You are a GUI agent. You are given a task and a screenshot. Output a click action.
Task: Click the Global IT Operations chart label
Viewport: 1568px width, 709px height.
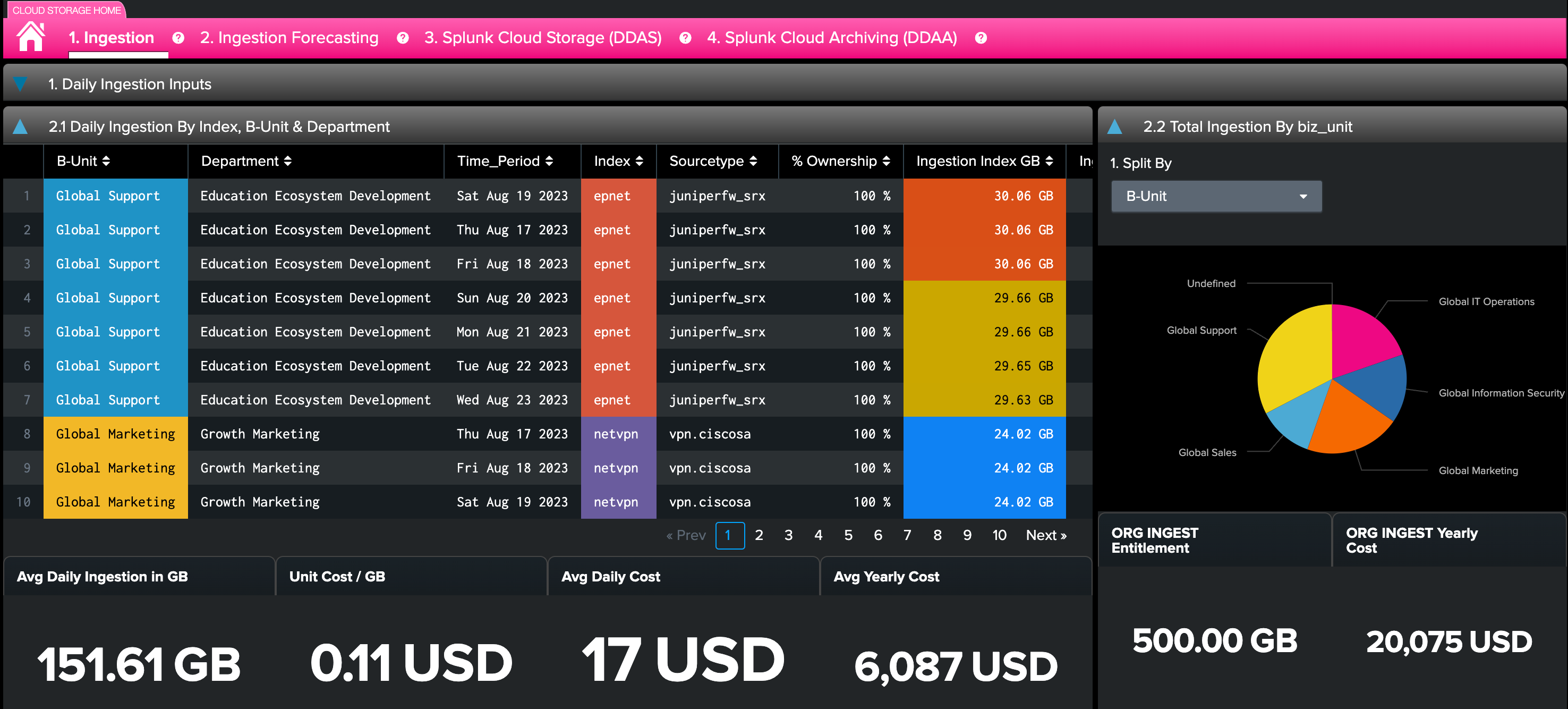[x=1486, y=301]
